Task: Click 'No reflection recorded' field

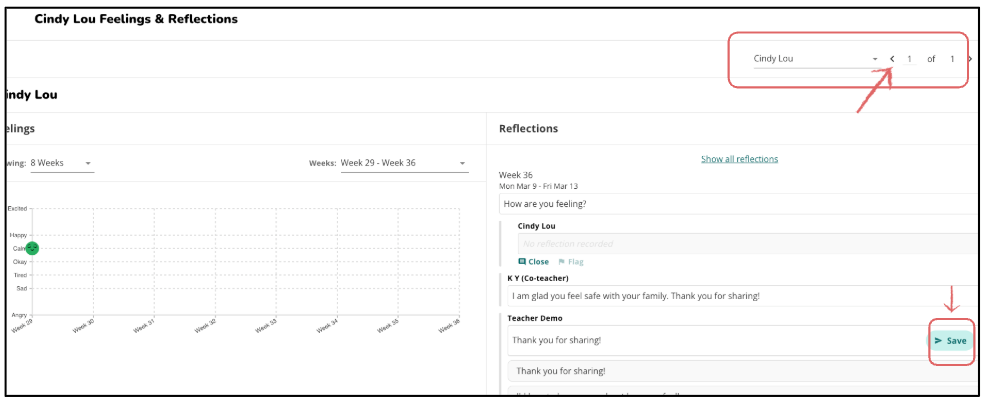Action: coord(748,244)
